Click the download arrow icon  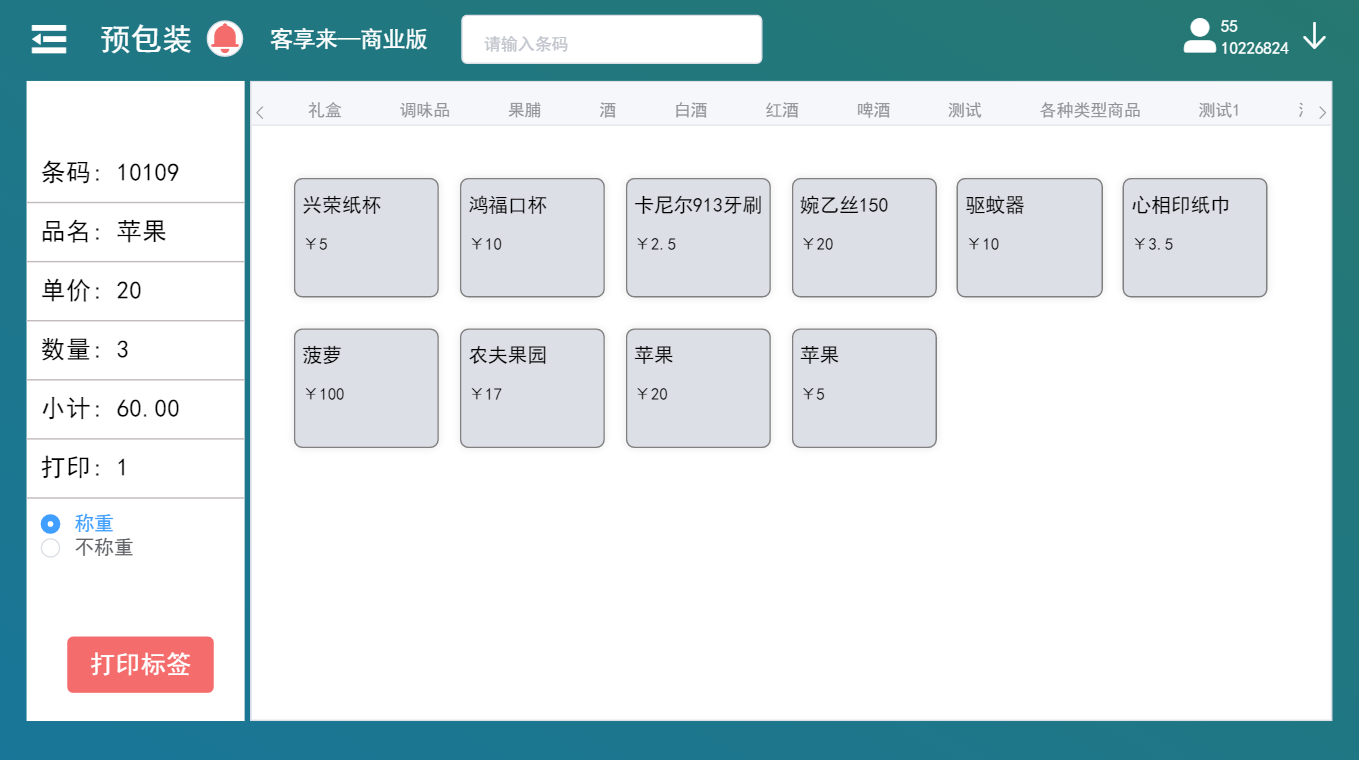coord(1314,37)
